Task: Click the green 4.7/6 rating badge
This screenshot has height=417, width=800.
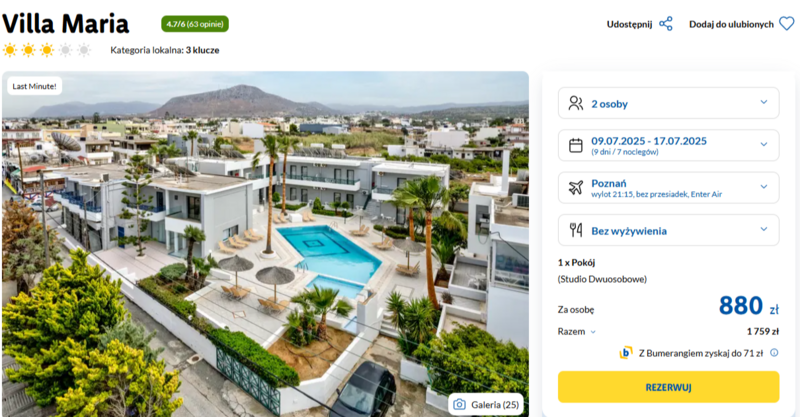Action: (195, 24)
